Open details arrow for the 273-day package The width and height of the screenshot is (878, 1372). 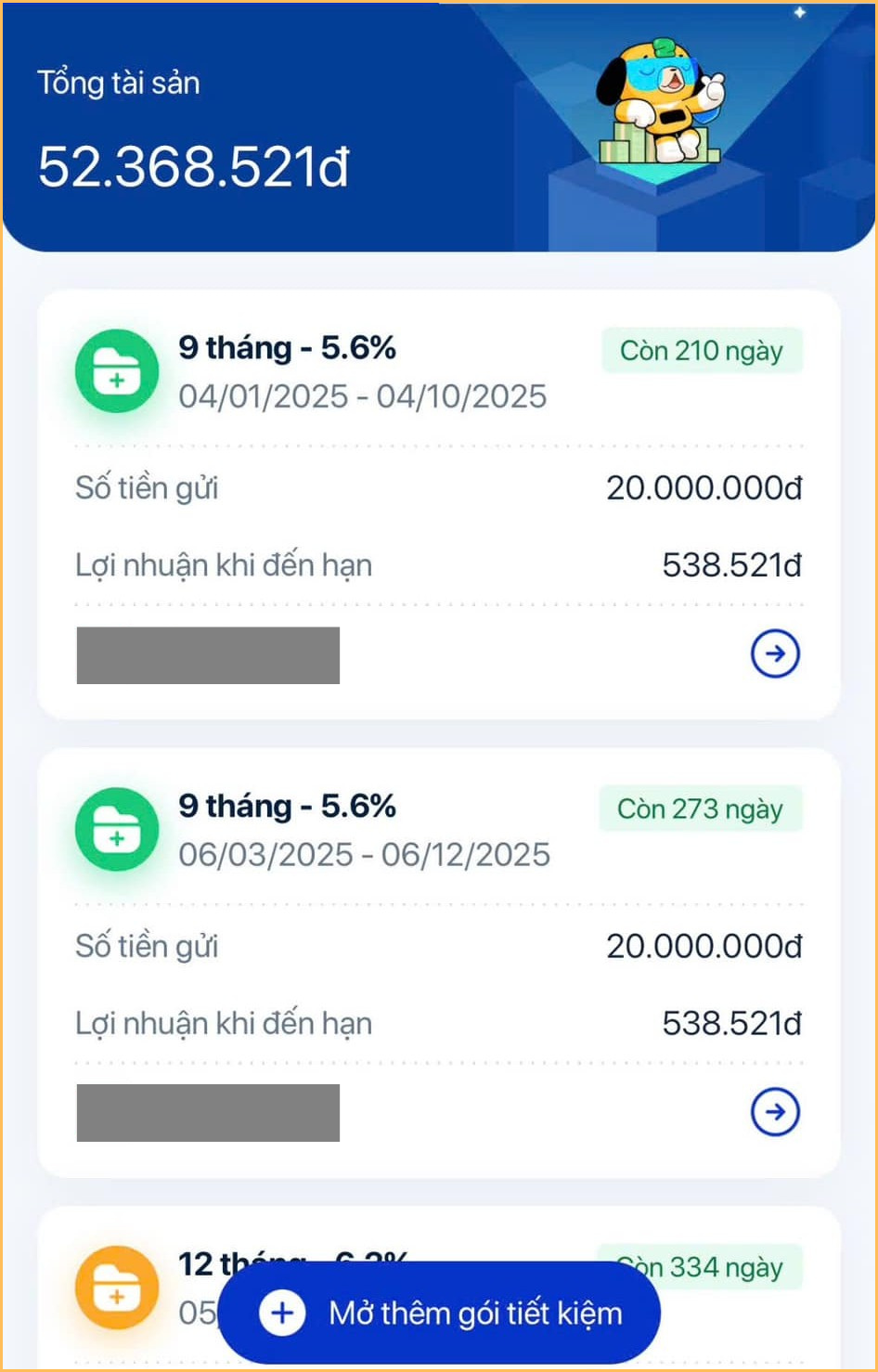coord(775,1112)
